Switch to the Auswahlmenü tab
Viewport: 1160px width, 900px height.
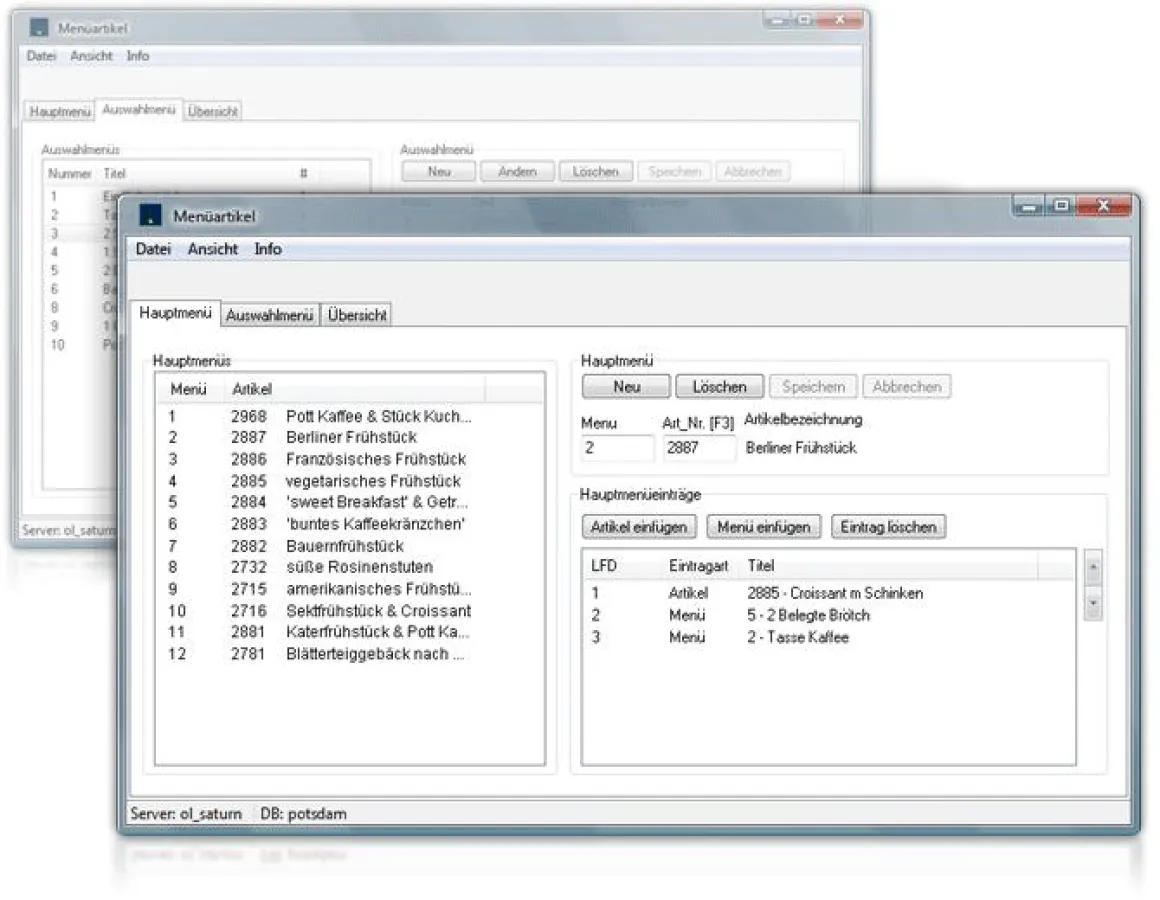270,315
